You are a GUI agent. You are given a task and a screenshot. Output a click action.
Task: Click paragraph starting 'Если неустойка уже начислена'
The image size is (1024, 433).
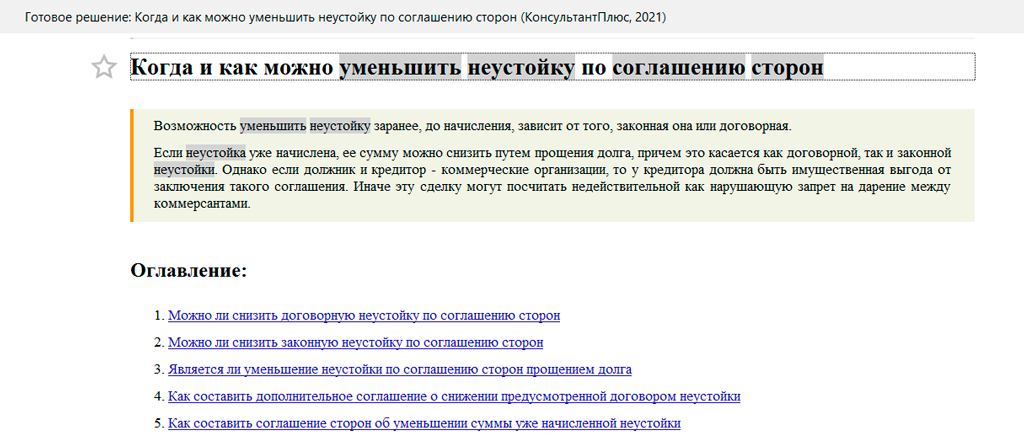pyautogui.click(x=552, y=178)
